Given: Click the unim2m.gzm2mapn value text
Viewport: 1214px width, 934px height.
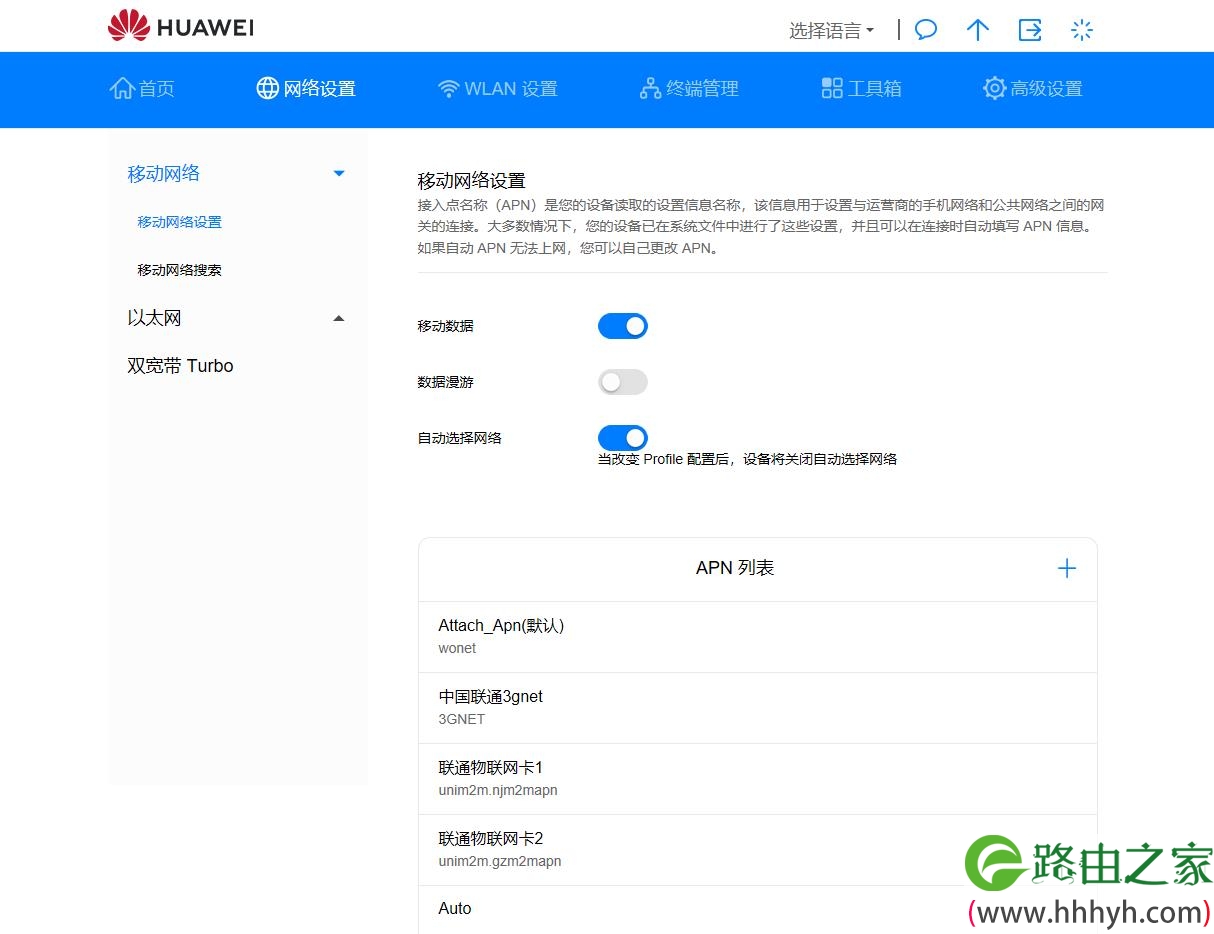Looking at the screenshot, I should tap(500, 861).
